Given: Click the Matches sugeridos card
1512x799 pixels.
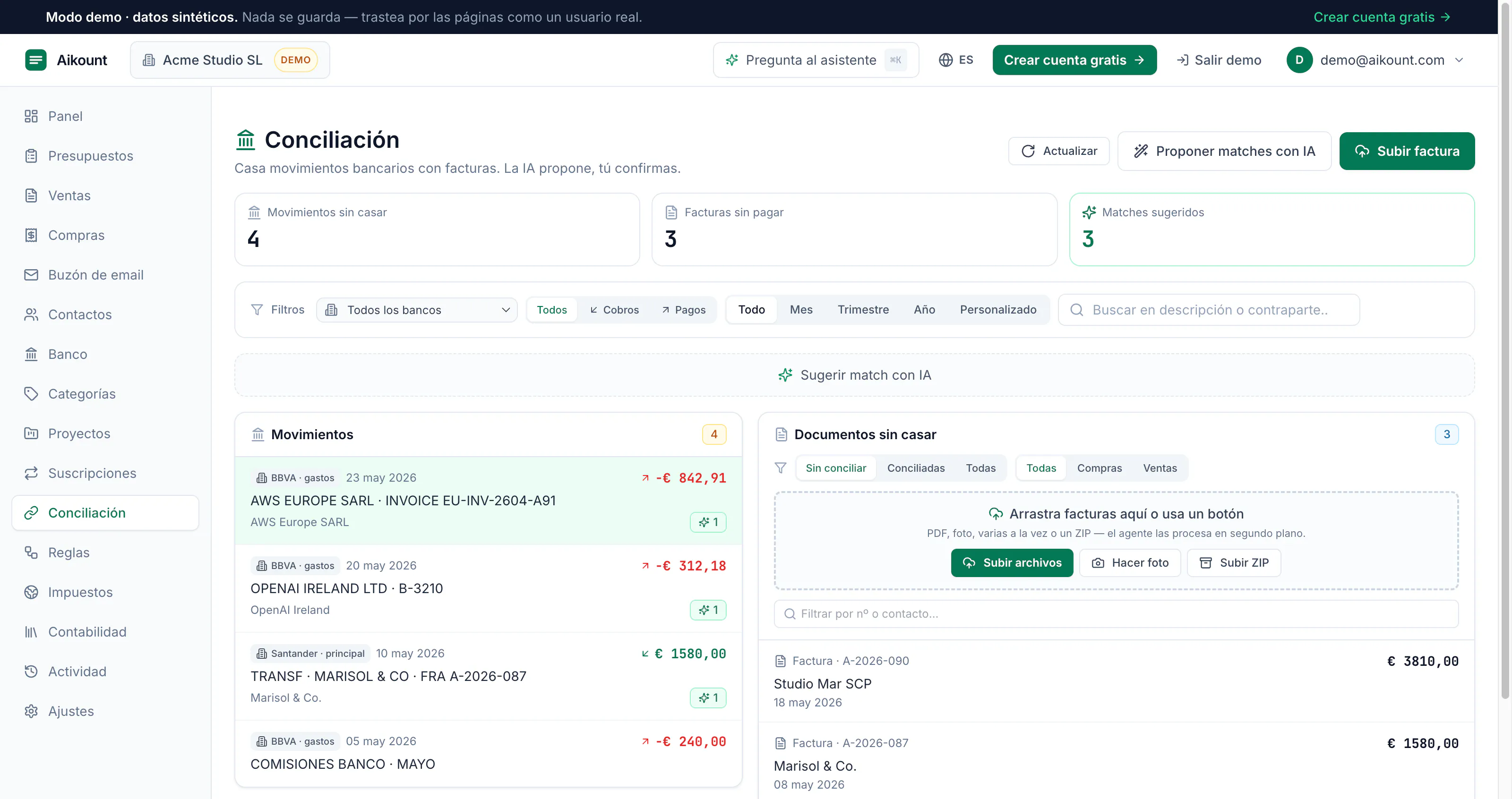Looking at the screenshot, I should tap(1271, 230).
